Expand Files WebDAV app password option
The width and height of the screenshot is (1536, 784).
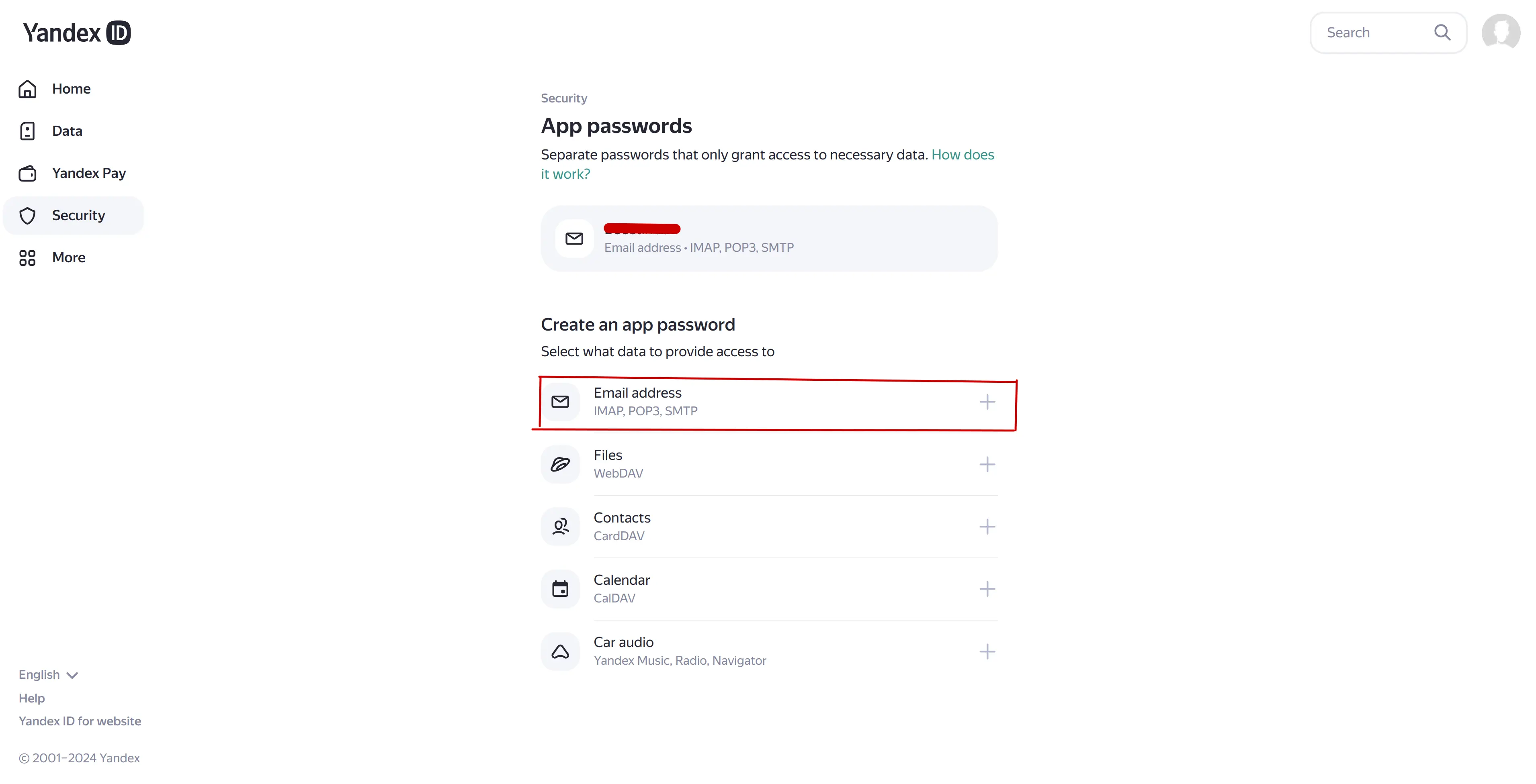click(987, 464)
